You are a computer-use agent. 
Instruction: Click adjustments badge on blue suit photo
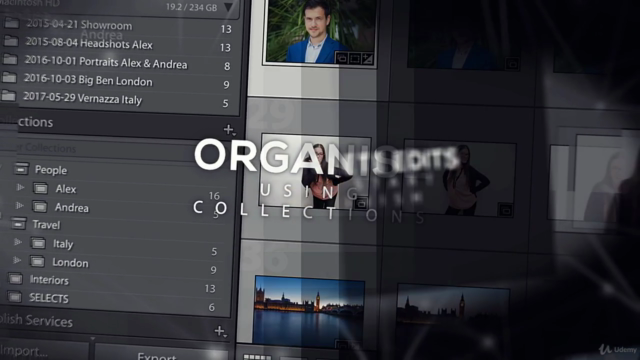(x=367, y=60)
